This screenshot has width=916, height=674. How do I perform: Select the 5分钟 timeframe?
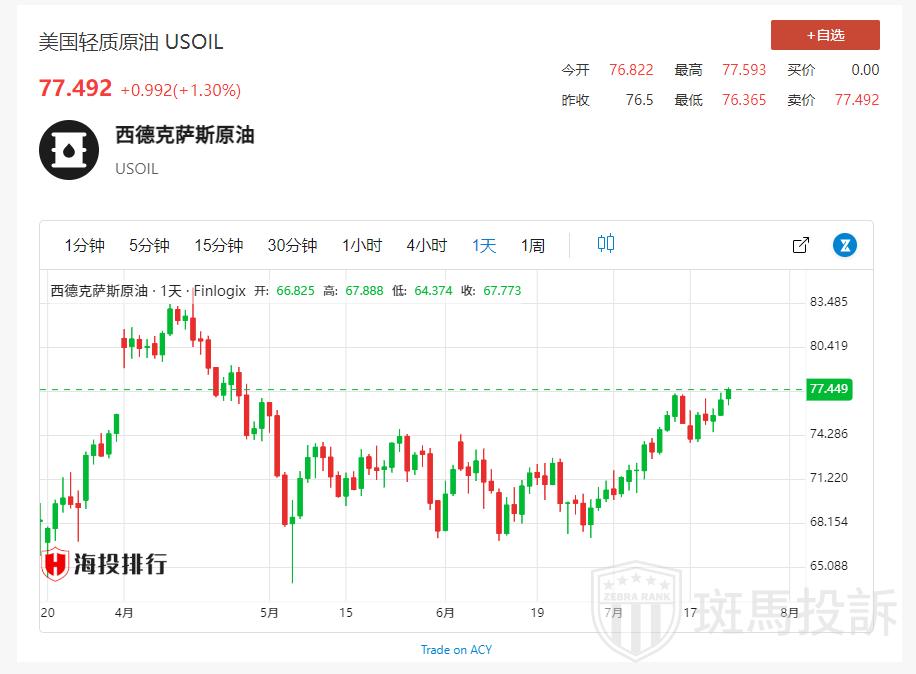pos(149,245)
